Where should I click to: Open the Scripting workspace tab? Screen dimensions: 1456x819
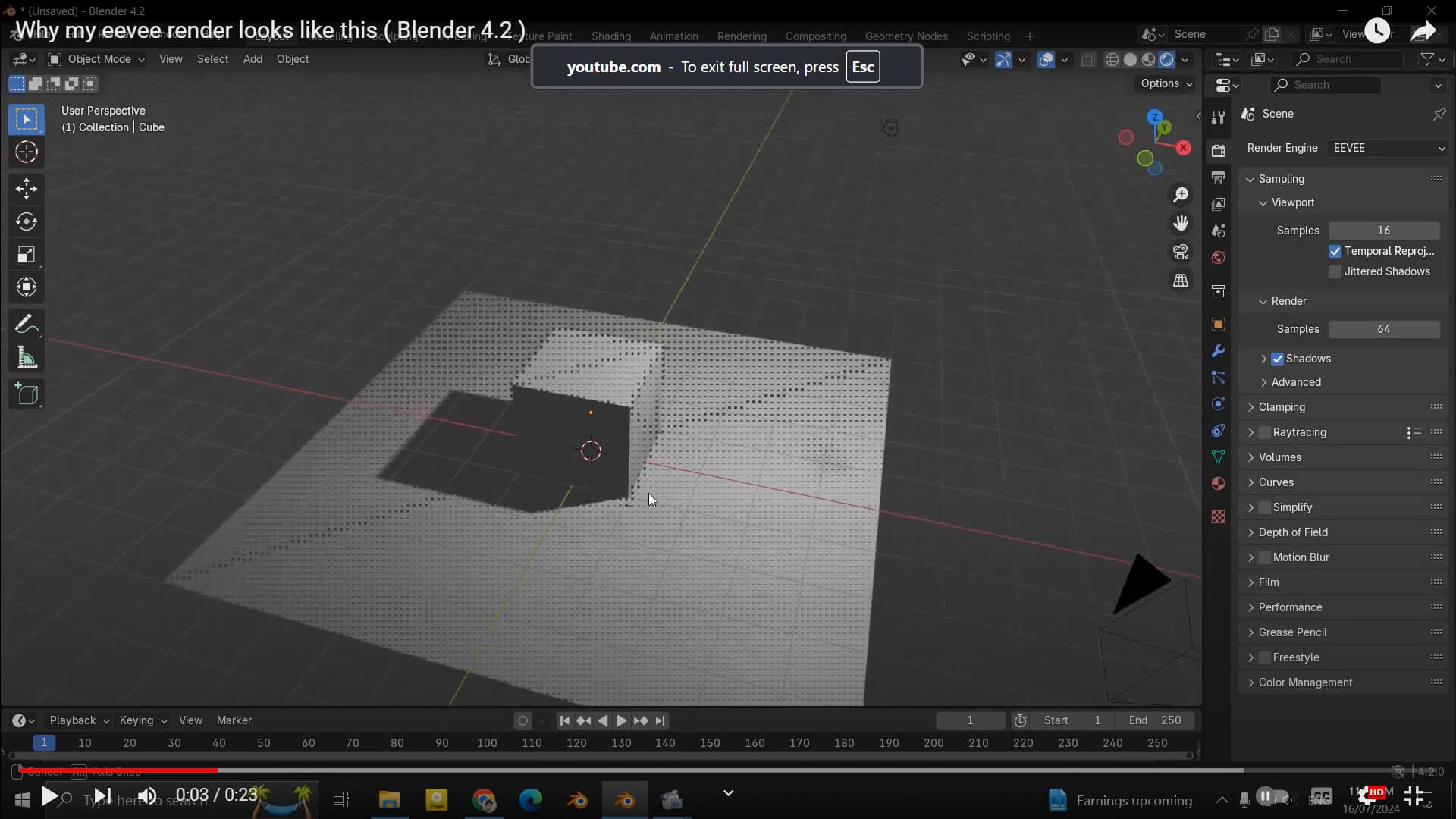(x=988, y=36)
